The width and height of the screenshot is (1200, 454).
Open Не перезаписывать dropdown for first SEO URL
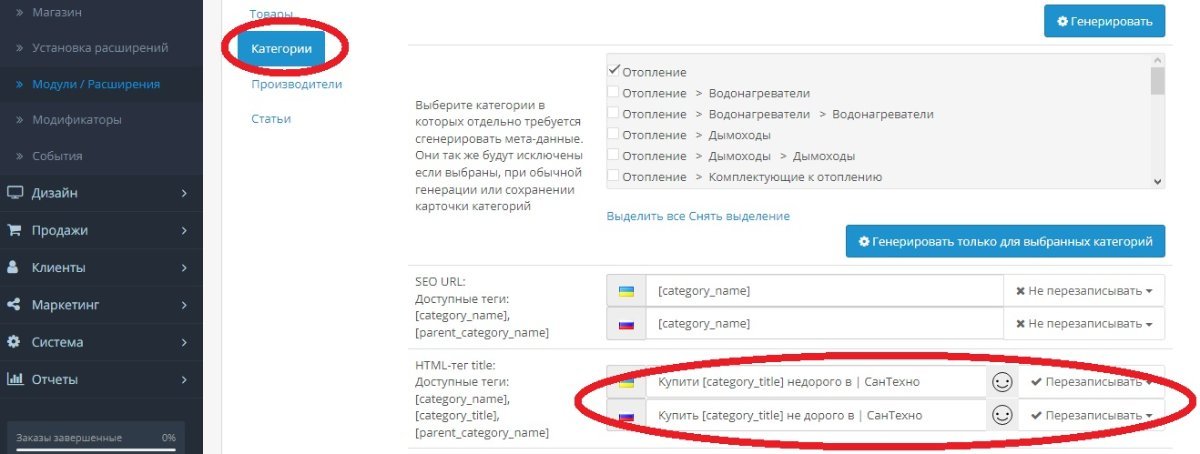point(1084,291)
